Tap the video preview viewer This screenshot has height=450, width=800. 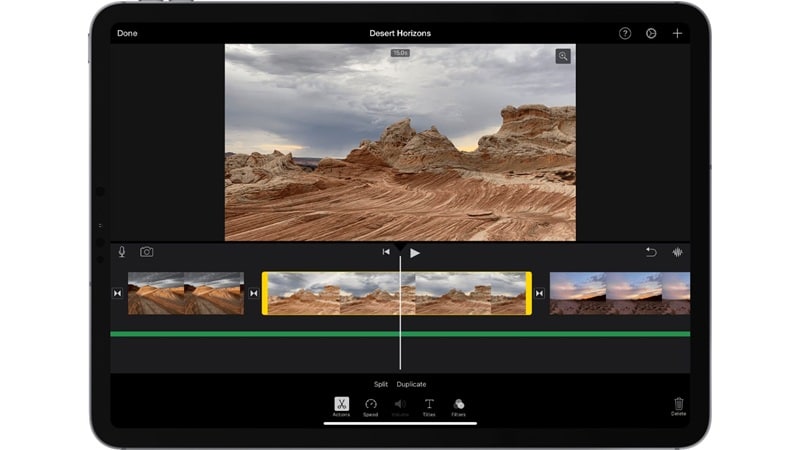click(x=400, y=142)
